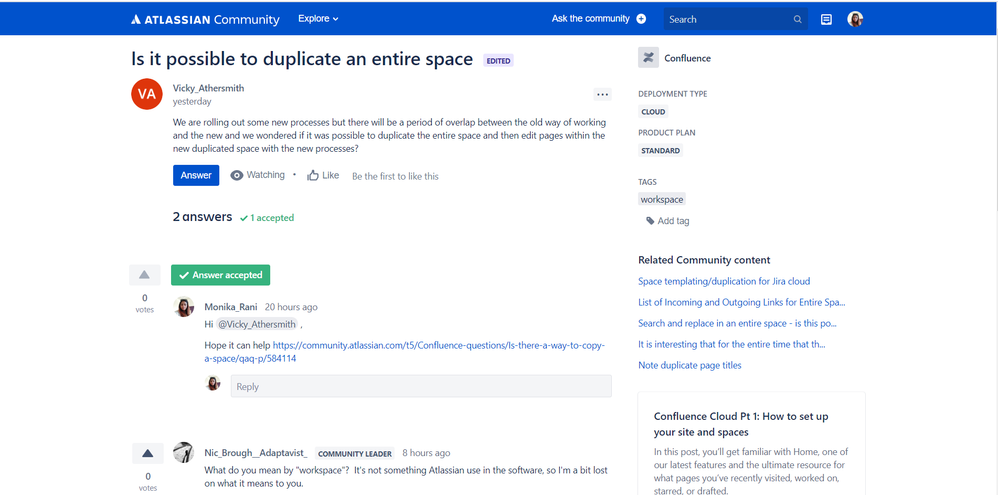Open the three-dot options menu for the question

602,94
